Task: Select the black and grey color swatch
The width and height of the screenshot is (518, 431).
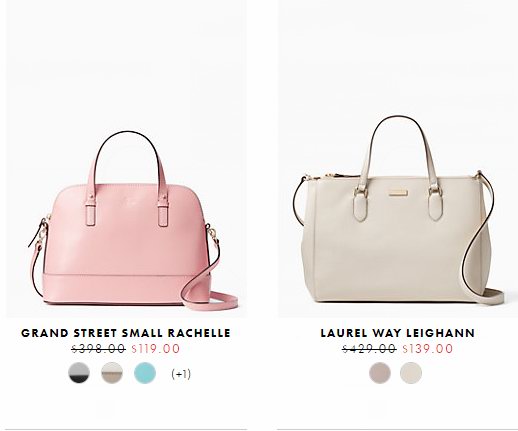Action: click(79, 373)
